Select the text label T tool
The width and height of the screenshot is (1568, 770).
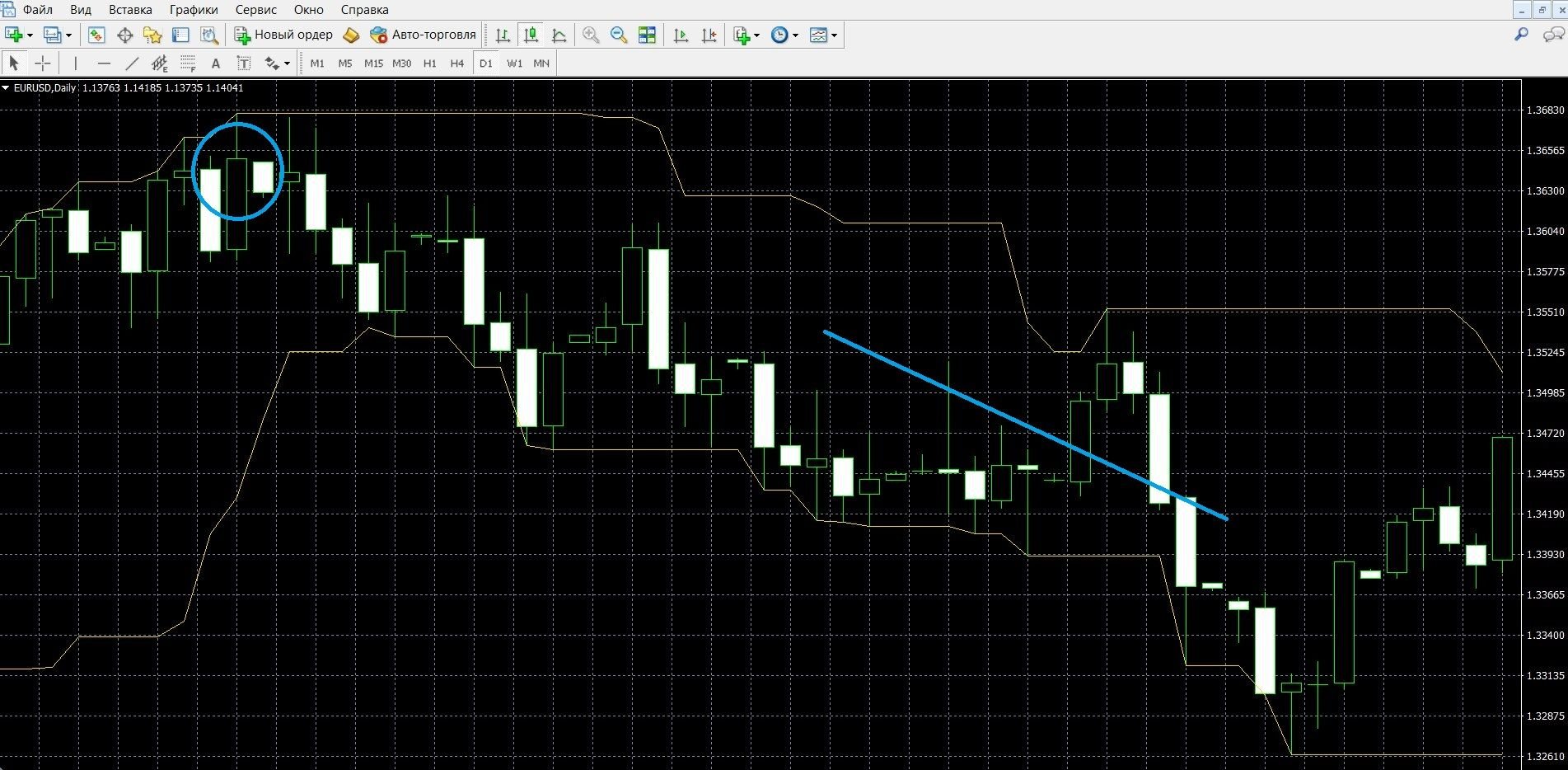244,63
